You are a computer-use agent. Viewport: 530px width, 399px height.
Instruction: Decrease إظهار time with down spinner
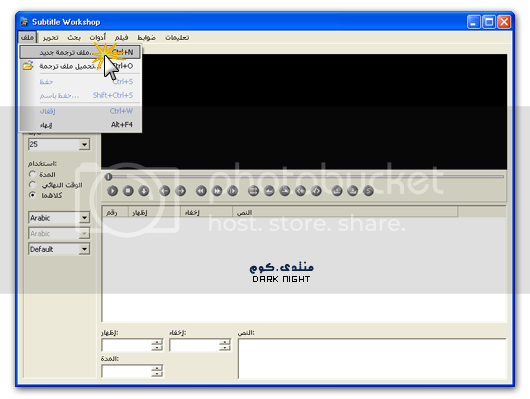click(x=157, y=348)
